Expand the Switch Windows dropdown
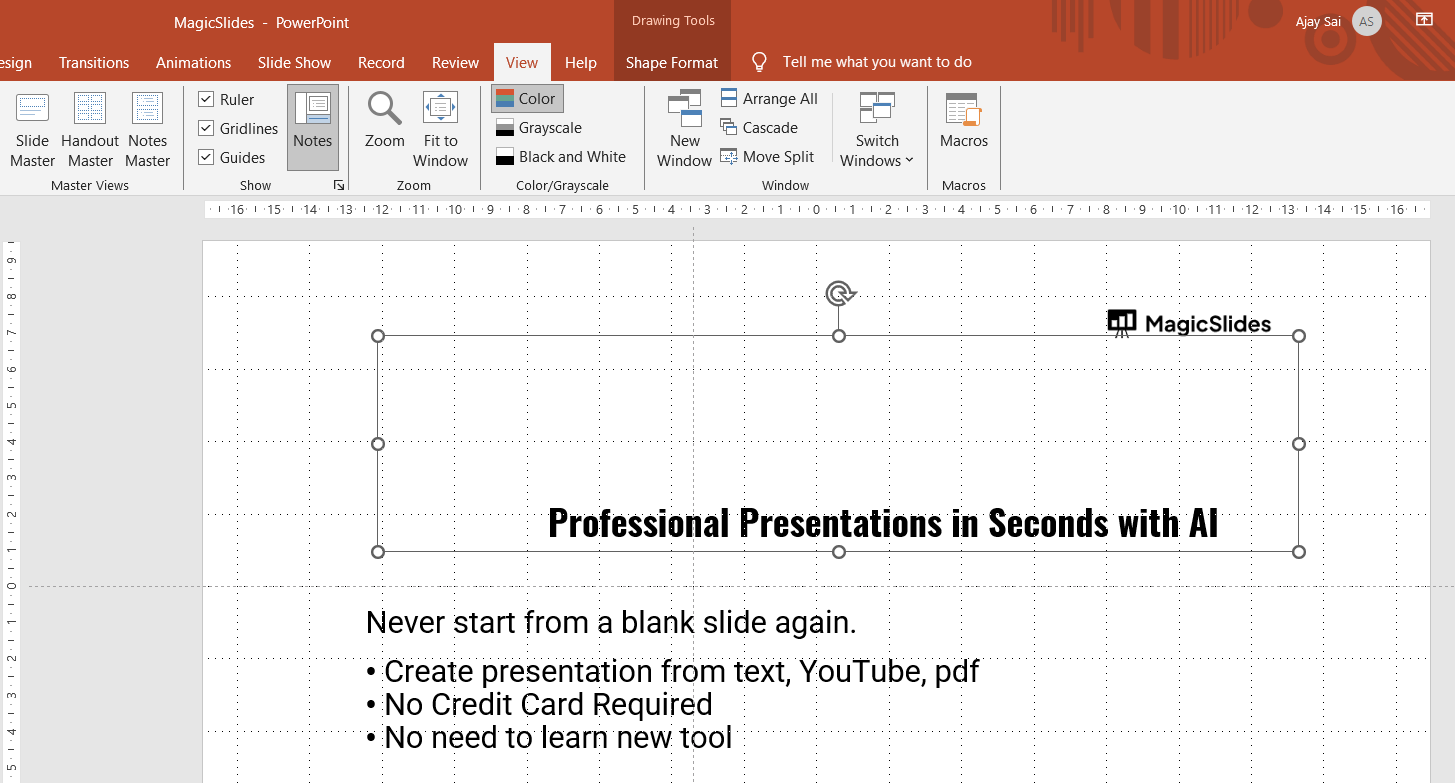The image size is (1455, 783). tap(877, 150)
